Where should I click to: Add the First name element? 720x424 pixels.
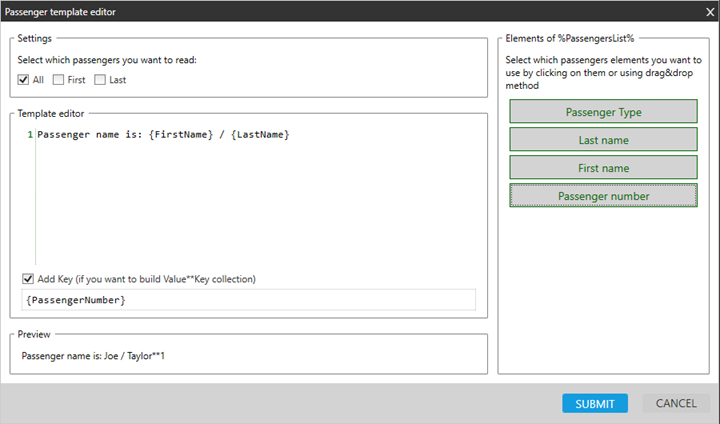602,168
